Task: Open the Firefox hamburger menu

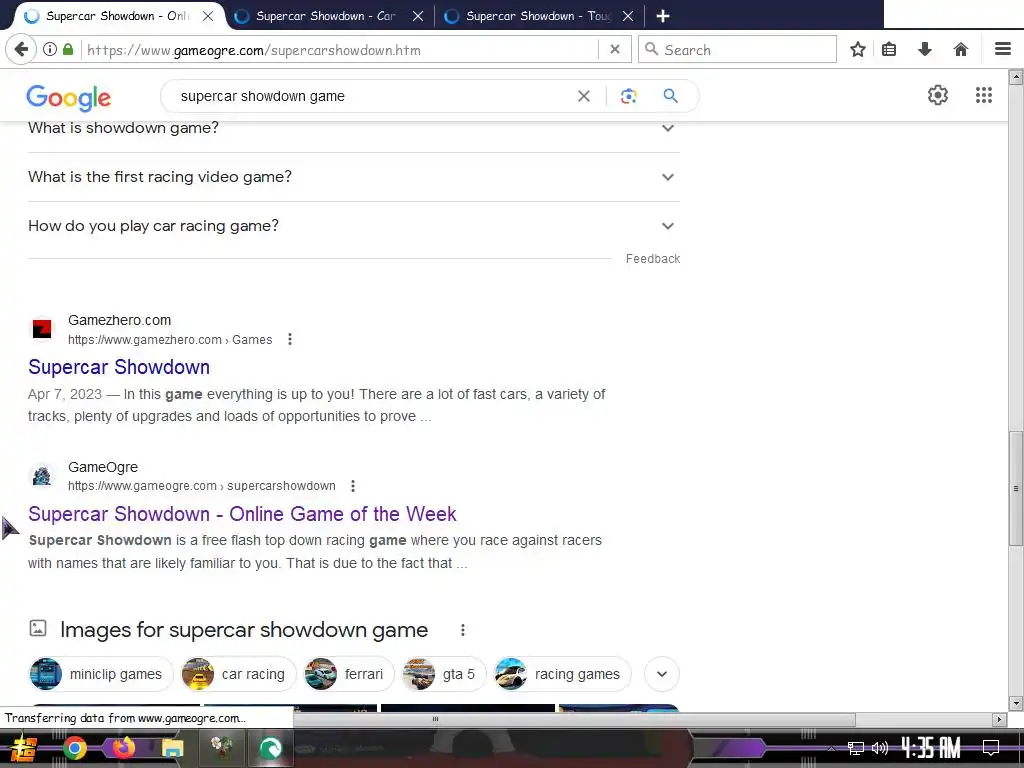Action: pyautogui.click(x=1003, y=50)
